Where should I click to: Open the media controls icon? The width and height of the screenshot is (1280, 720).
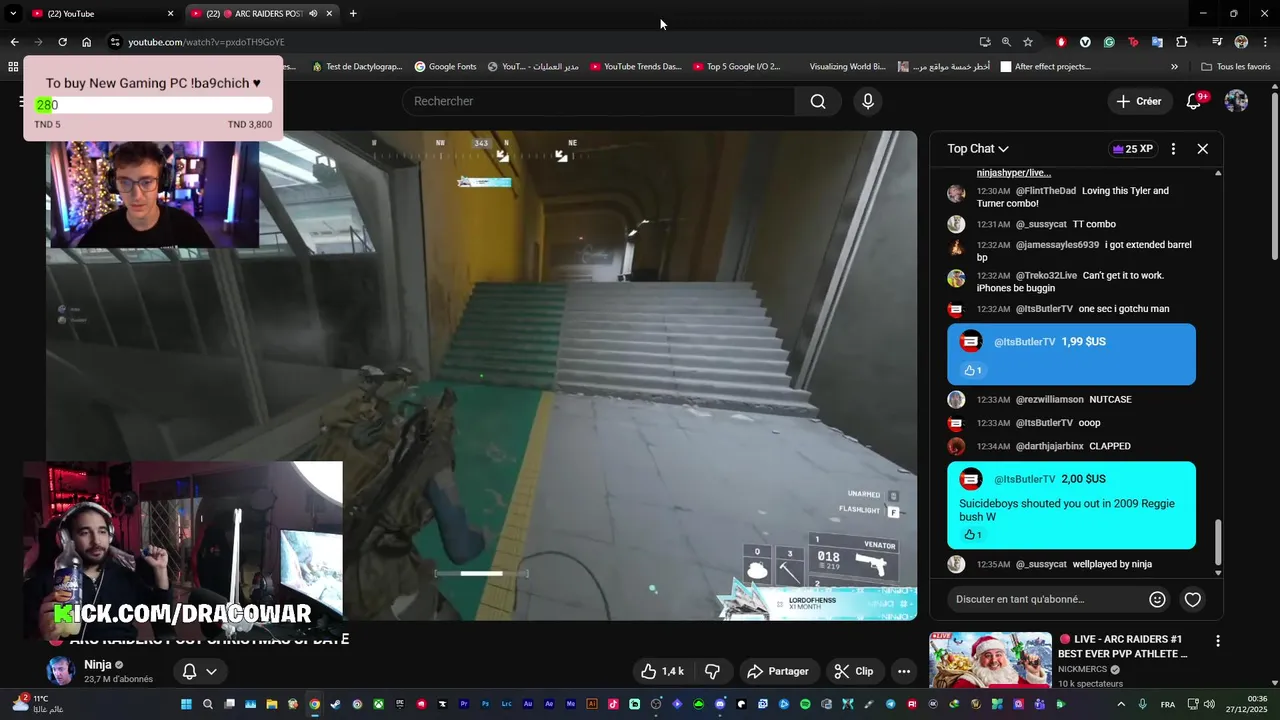[x=1217, y=42]
